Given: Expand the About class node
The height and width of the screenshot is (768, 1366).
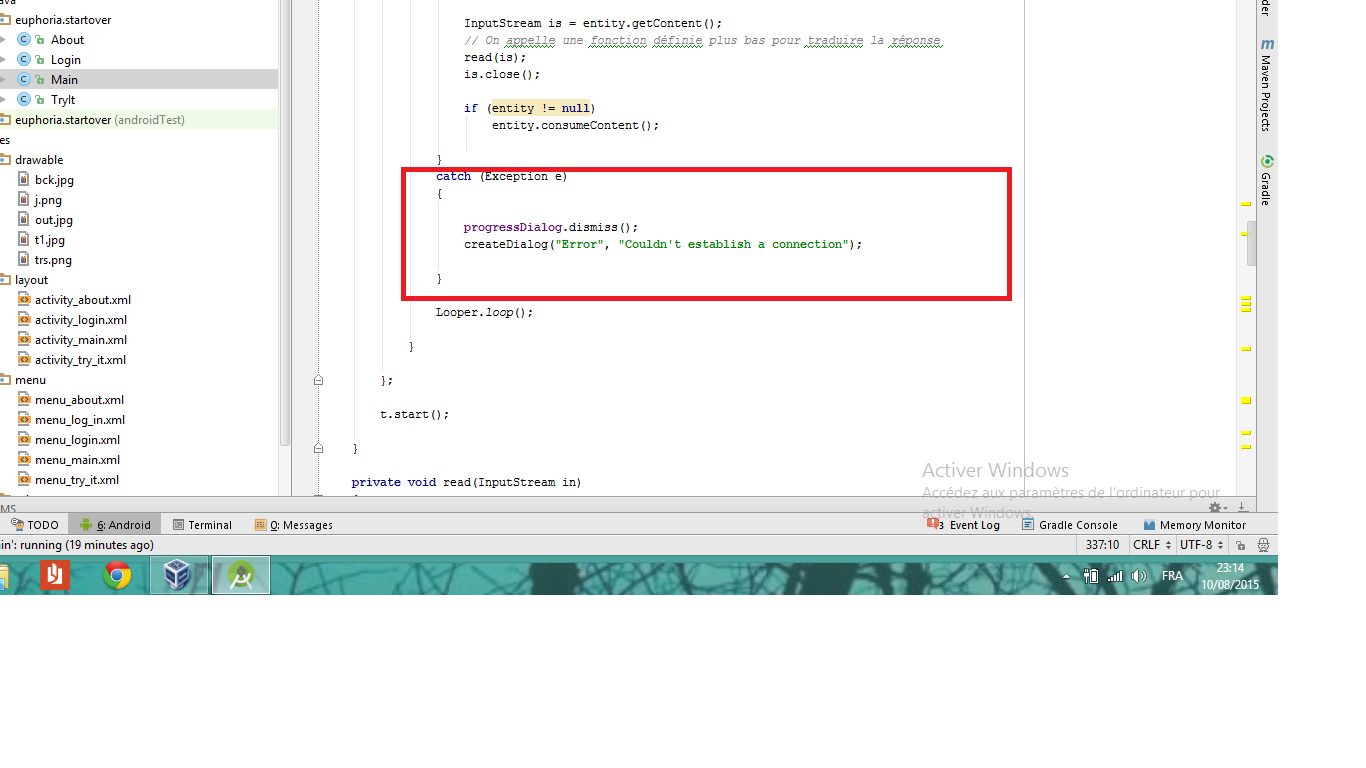Looking at the screenshot, I should pyautogui.click(x=3, y=40).
